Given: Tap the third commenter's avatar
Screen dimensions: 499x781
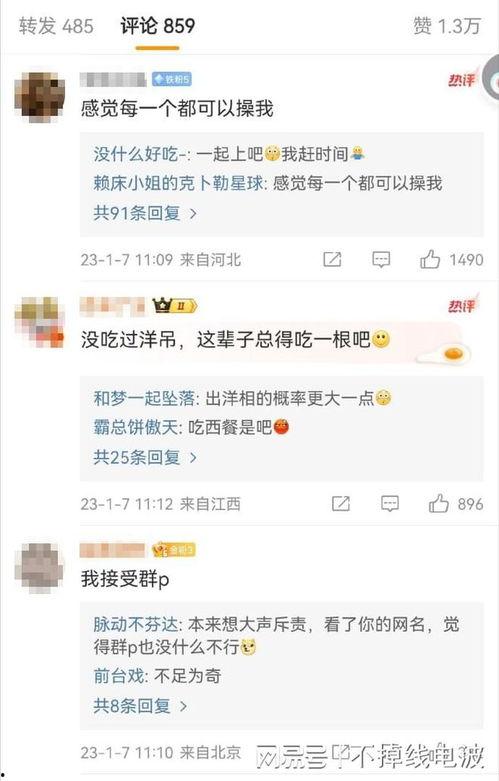Looking at the screenshot, I should coord(40,568).
